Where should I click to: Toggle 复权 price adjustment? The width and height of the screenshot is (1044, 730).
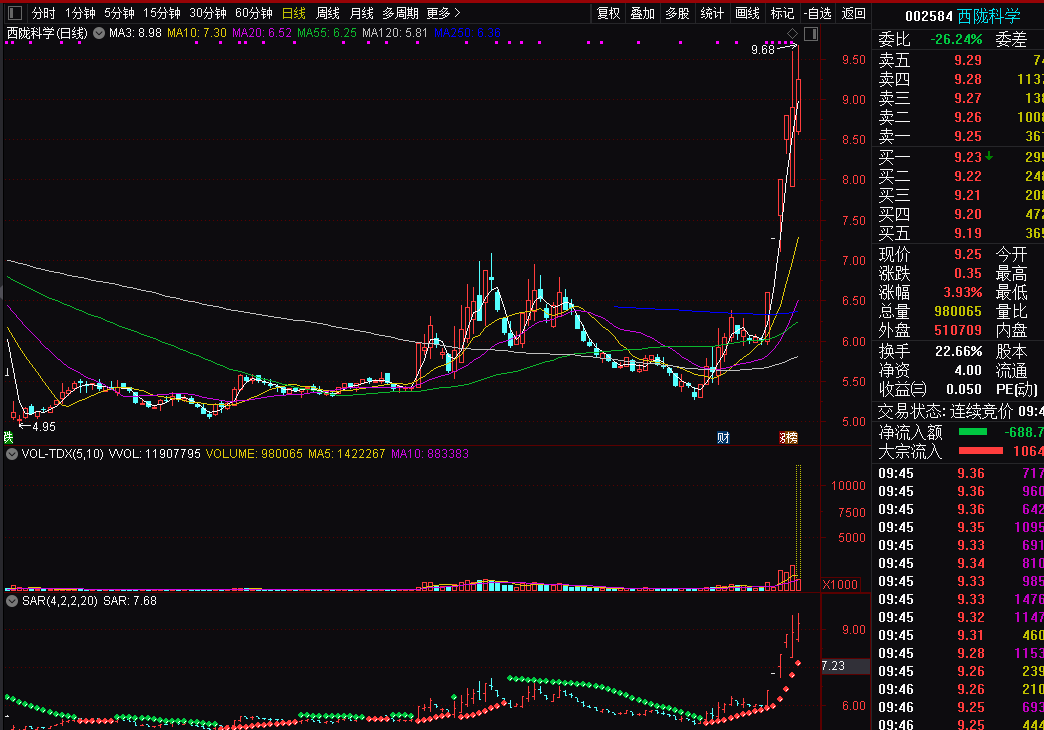pyautogui.click(x=608, y=13)
